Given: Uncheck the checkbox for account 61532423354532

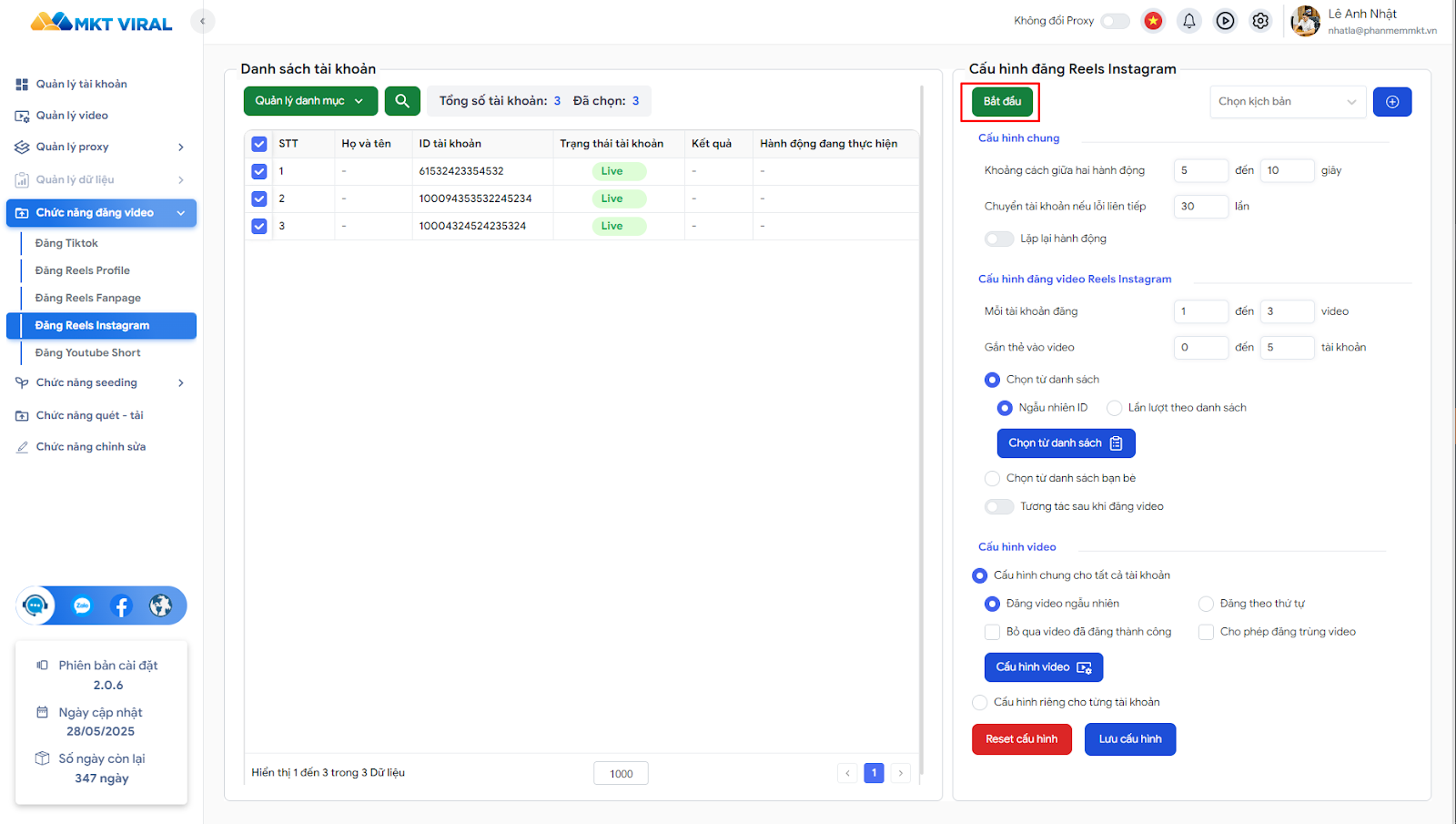Looking at the screenshot, I should click(259, 171).
